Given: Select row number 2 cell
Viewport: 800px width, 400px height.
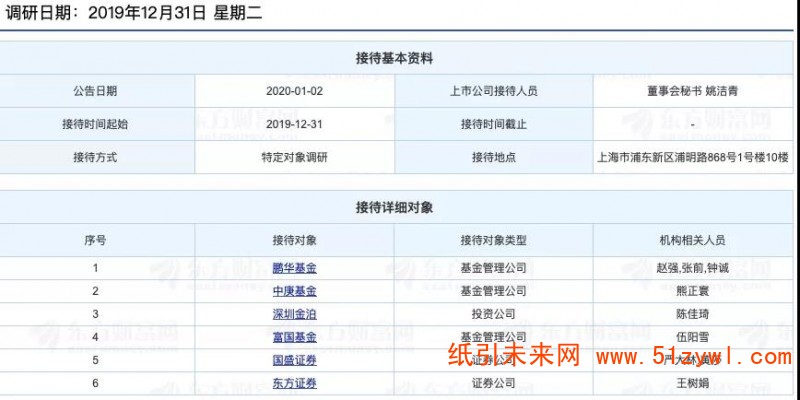Looking at the screenshot, I should tap(95, 291).
